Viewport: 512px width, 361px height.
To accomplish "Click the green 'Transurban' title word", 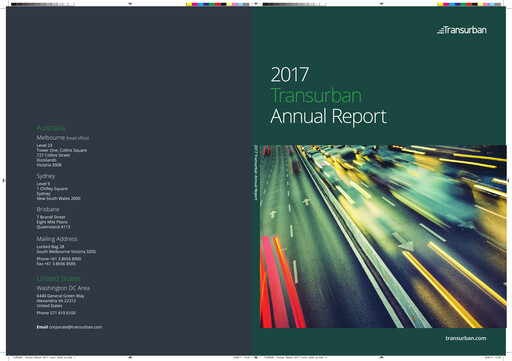I will tap(316, 95).
